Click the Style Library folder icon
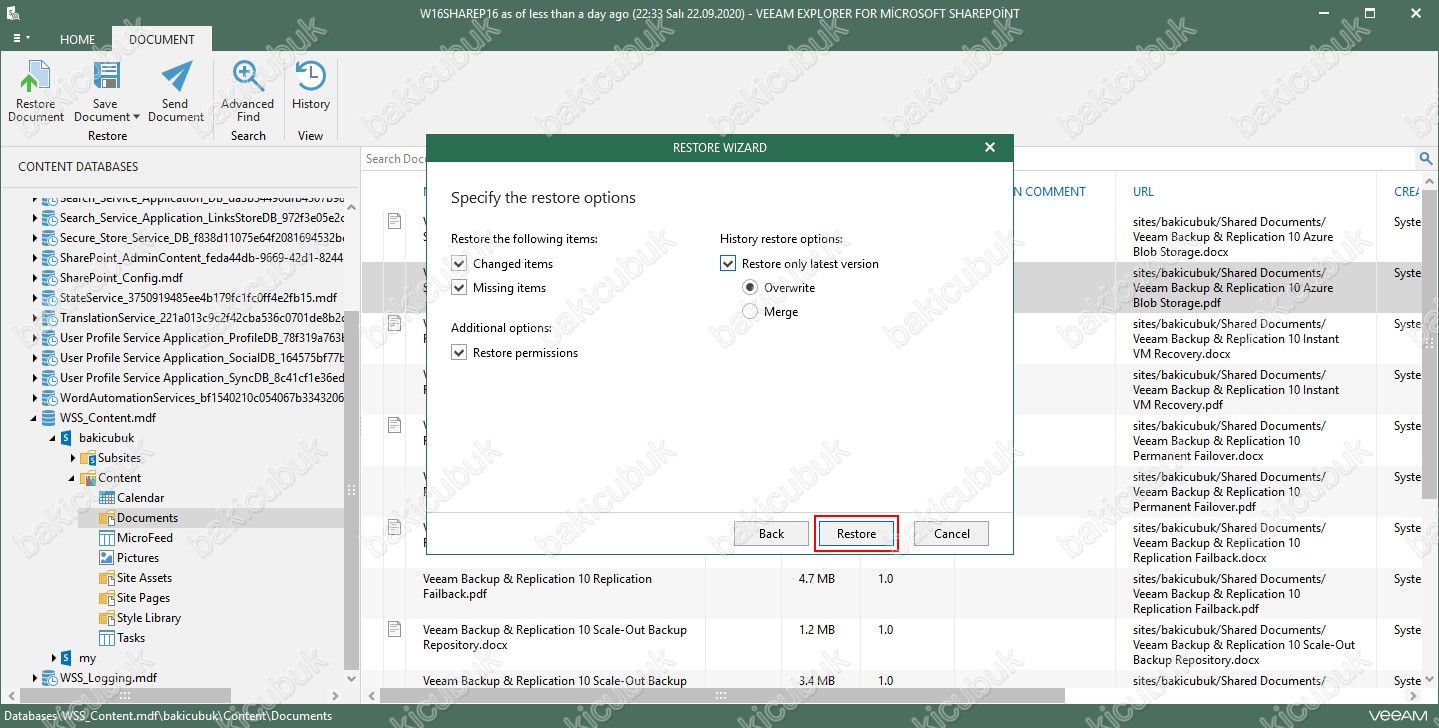This screenshot has height=728, width=1439. click(x=108, y=618)
